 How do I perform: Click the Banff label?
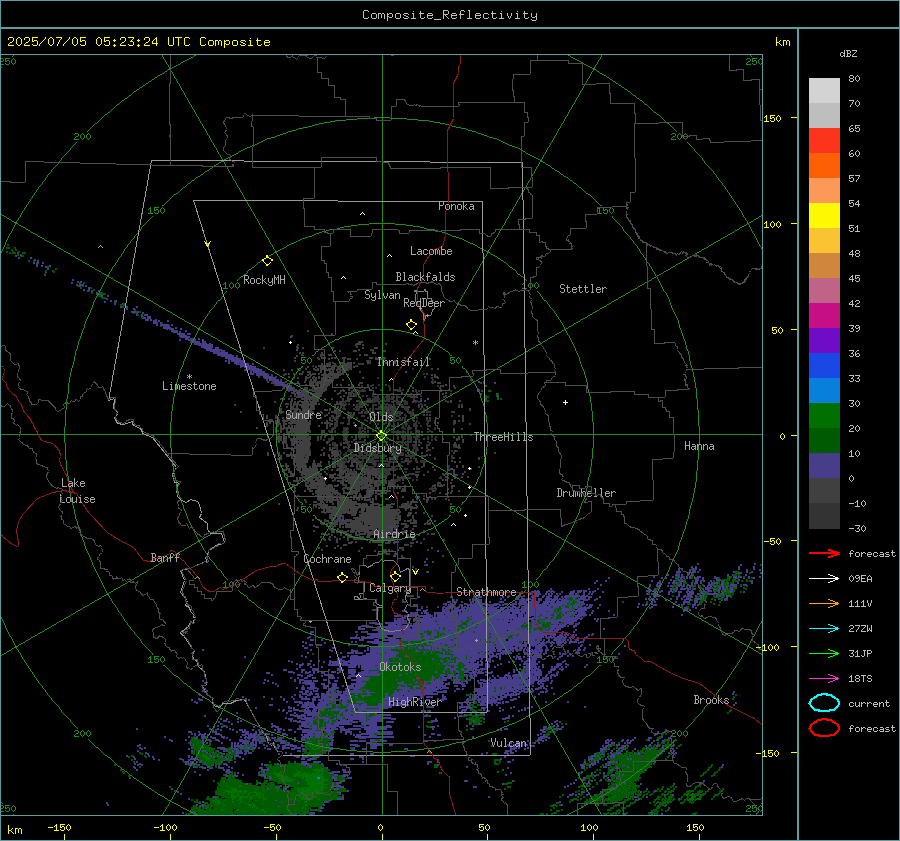(x=165, y=558)
